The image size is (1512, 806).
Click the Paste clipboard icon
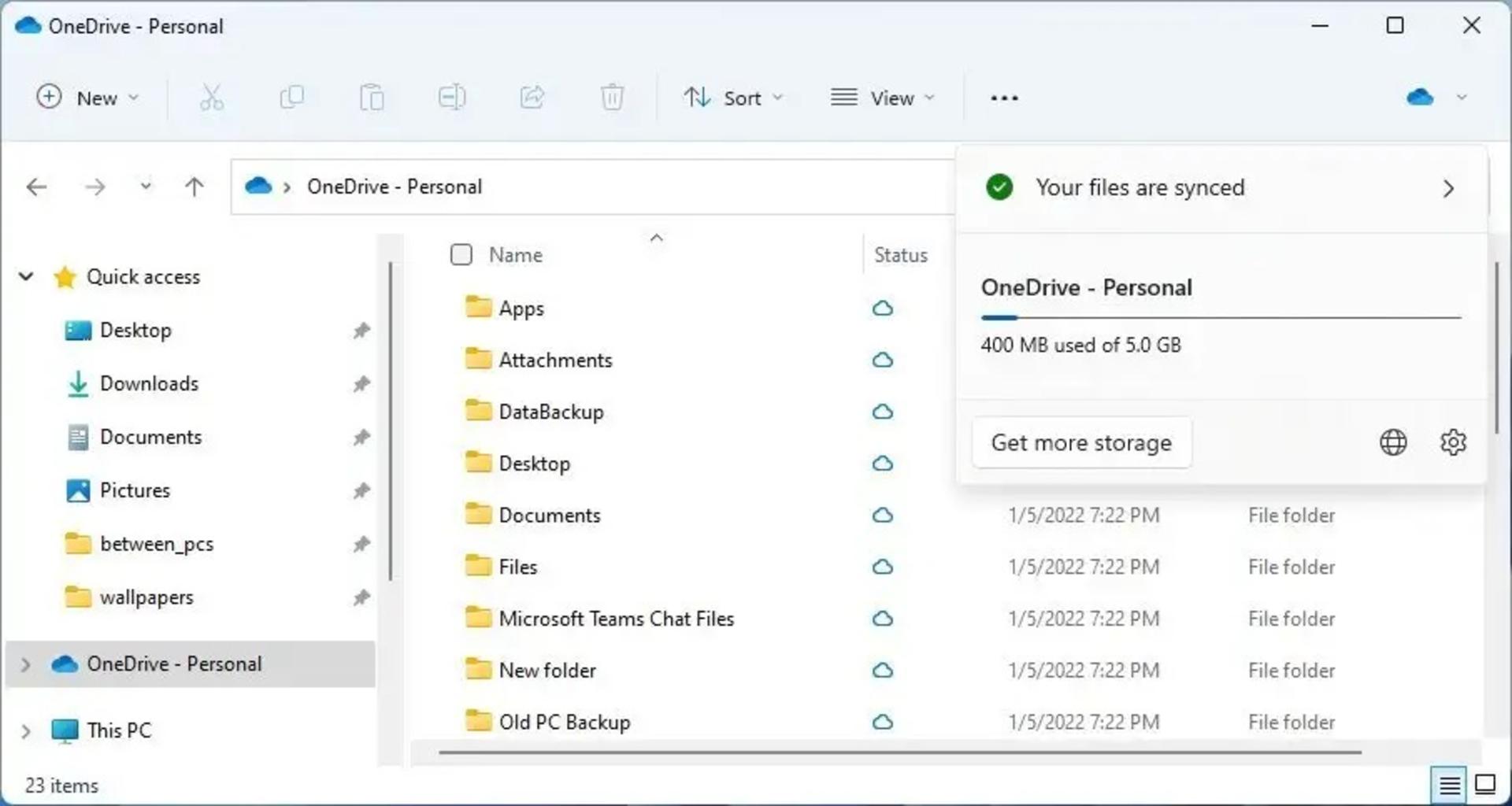tap(372, 98)
